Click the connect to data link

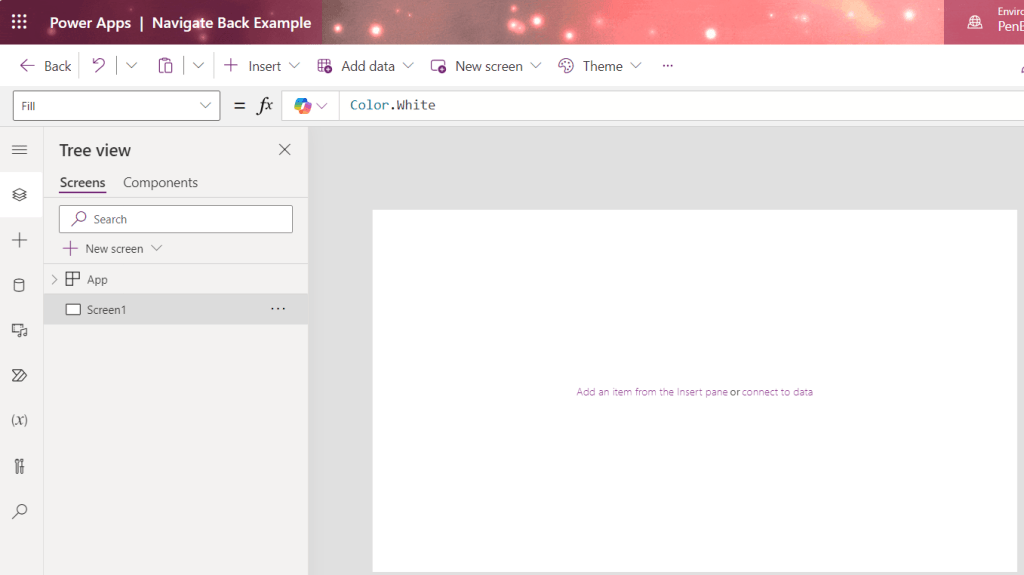click(x=777, y=392)
